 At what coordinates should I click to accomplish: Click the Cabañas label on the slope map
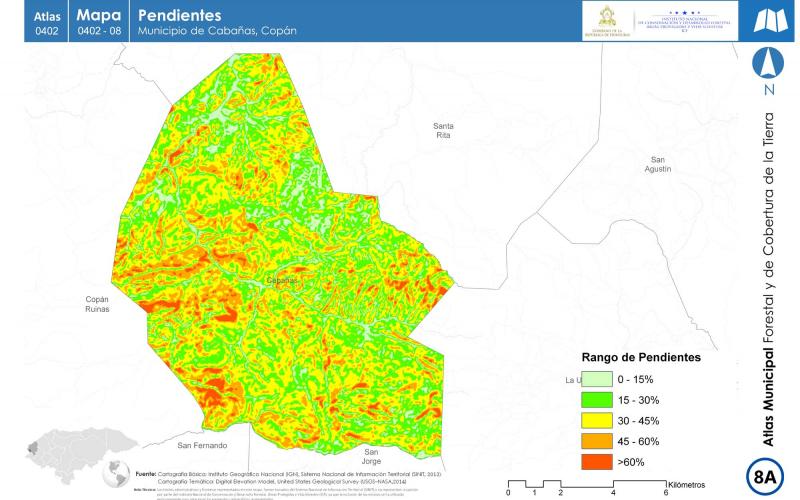pyautogui.click(x=282, y=281)
